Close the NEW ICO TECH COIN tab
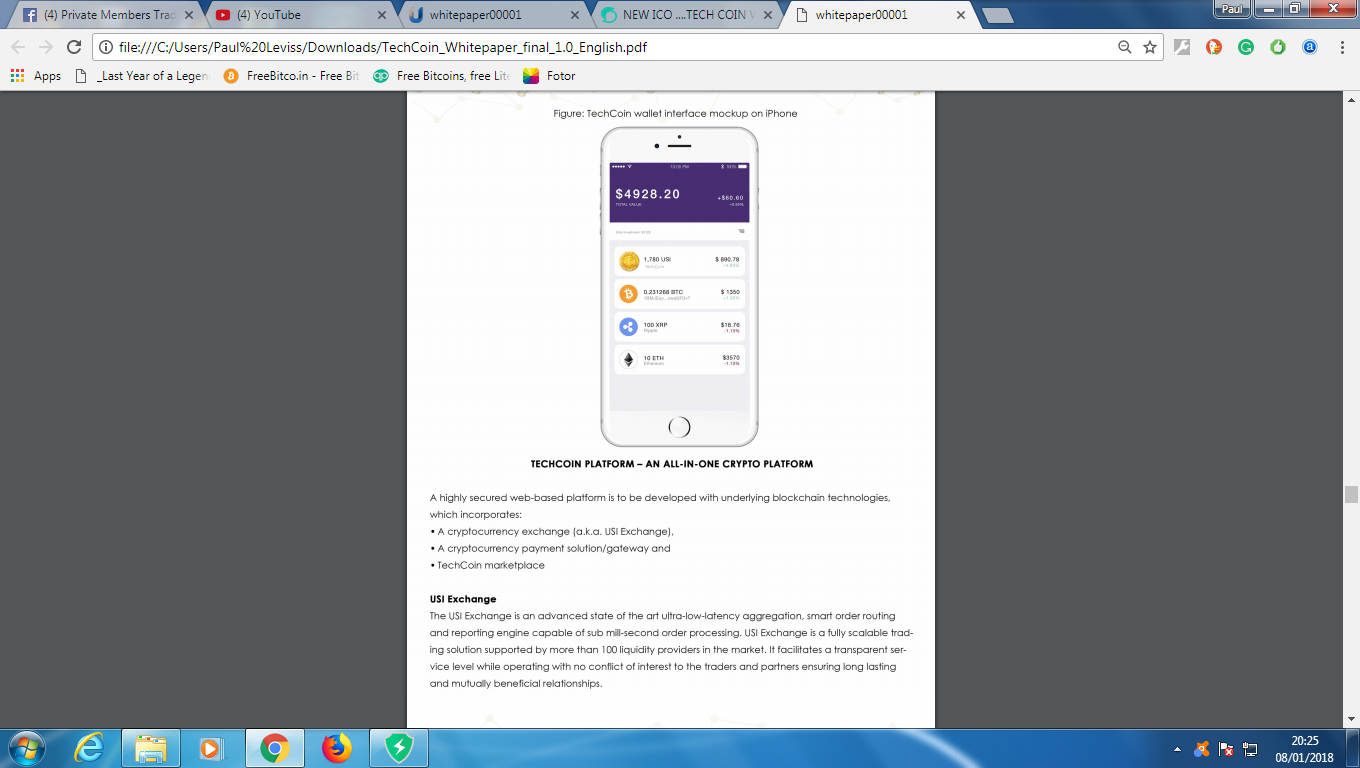Screen dimensions: 1360x768 point(768,15)
